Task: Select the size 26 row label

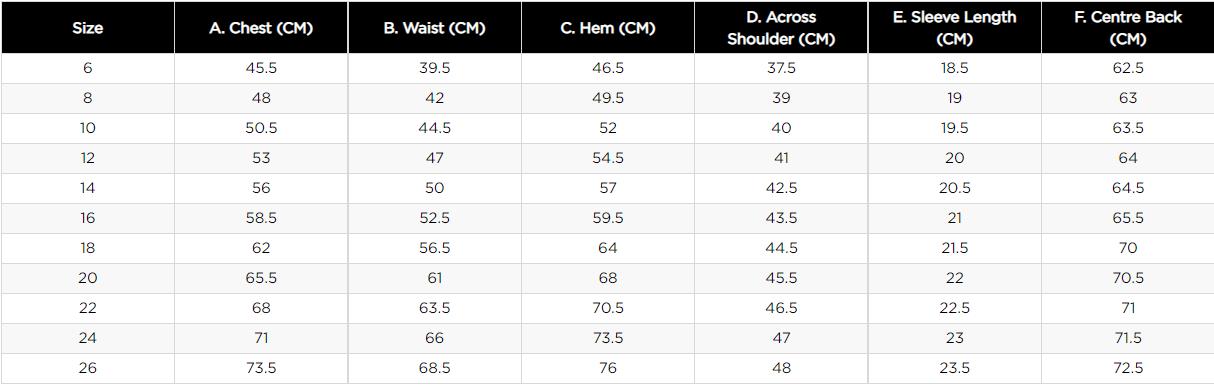Action: coord(87,368)
